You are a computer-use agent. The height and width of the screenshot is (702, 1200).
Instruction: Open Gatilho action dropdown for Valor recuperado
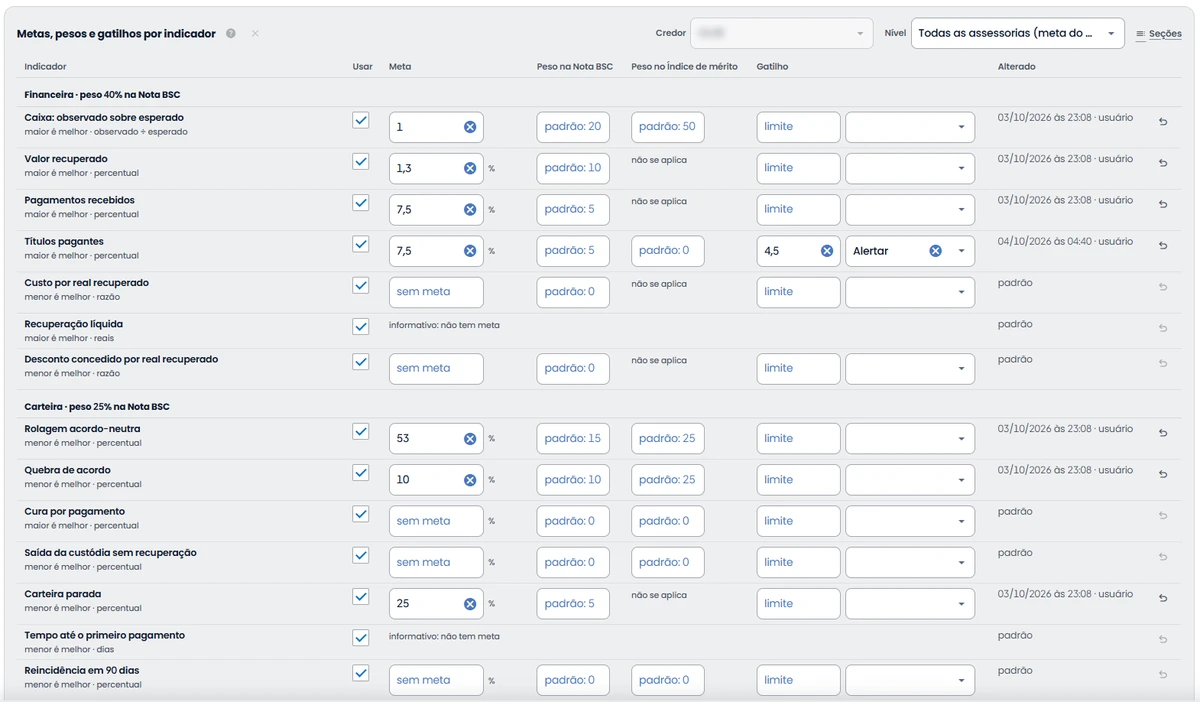click(910, 168)
